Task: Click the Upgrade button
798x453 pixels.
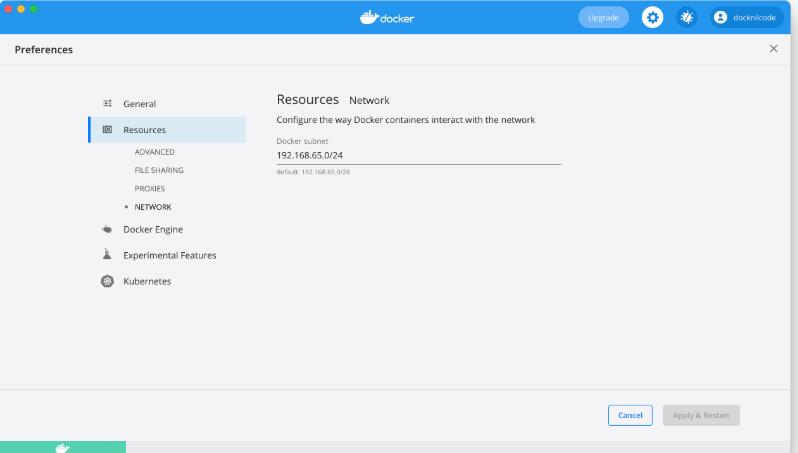Action: pos(603,17)
